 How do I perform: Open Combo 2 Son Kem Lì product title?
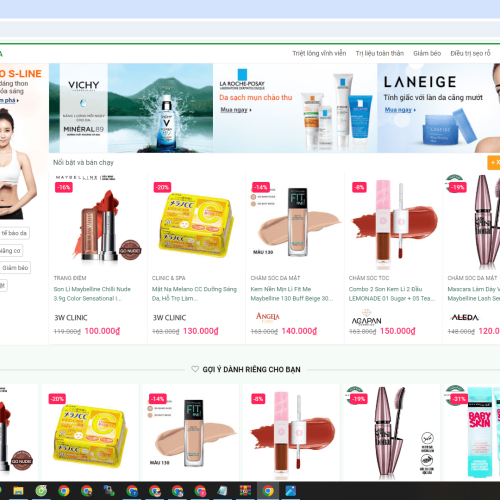coord(392,294)
